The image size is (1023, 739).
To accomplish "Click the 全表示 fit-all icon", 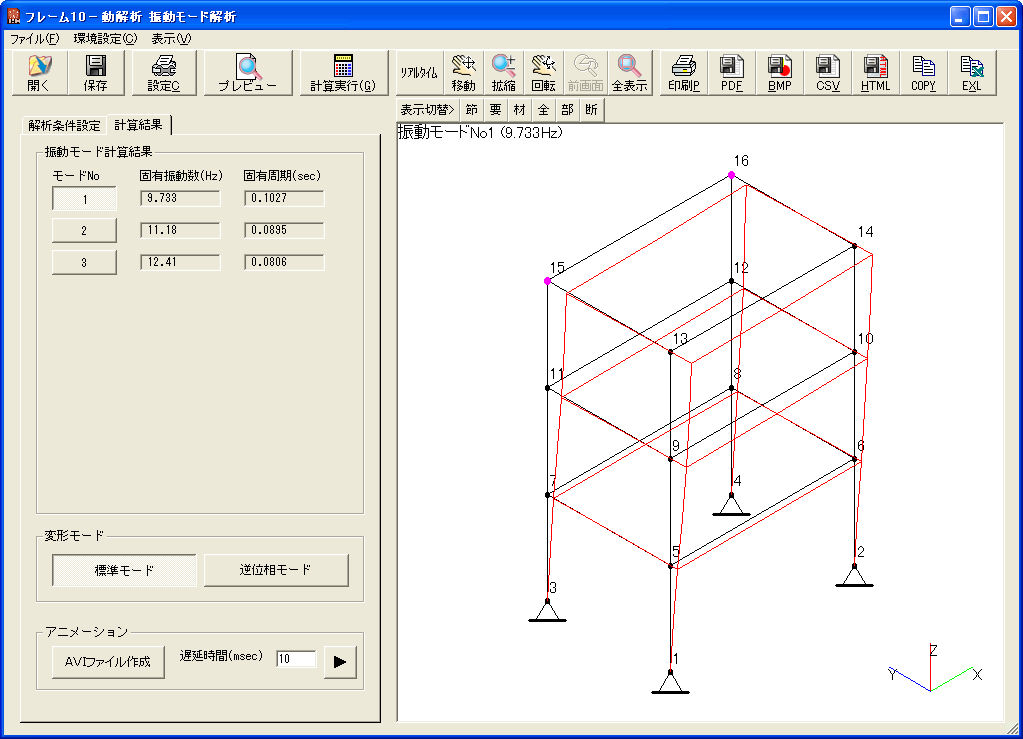I will 630,73.
